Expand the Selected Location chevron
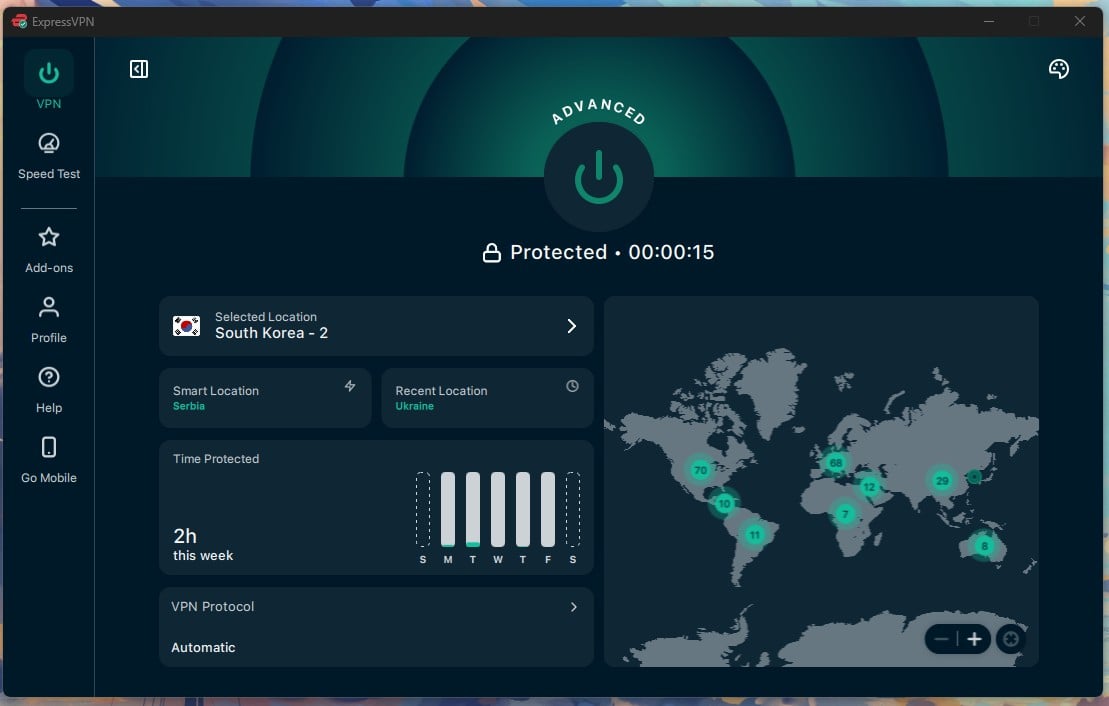1109x706 pixels. pos(571,326)
